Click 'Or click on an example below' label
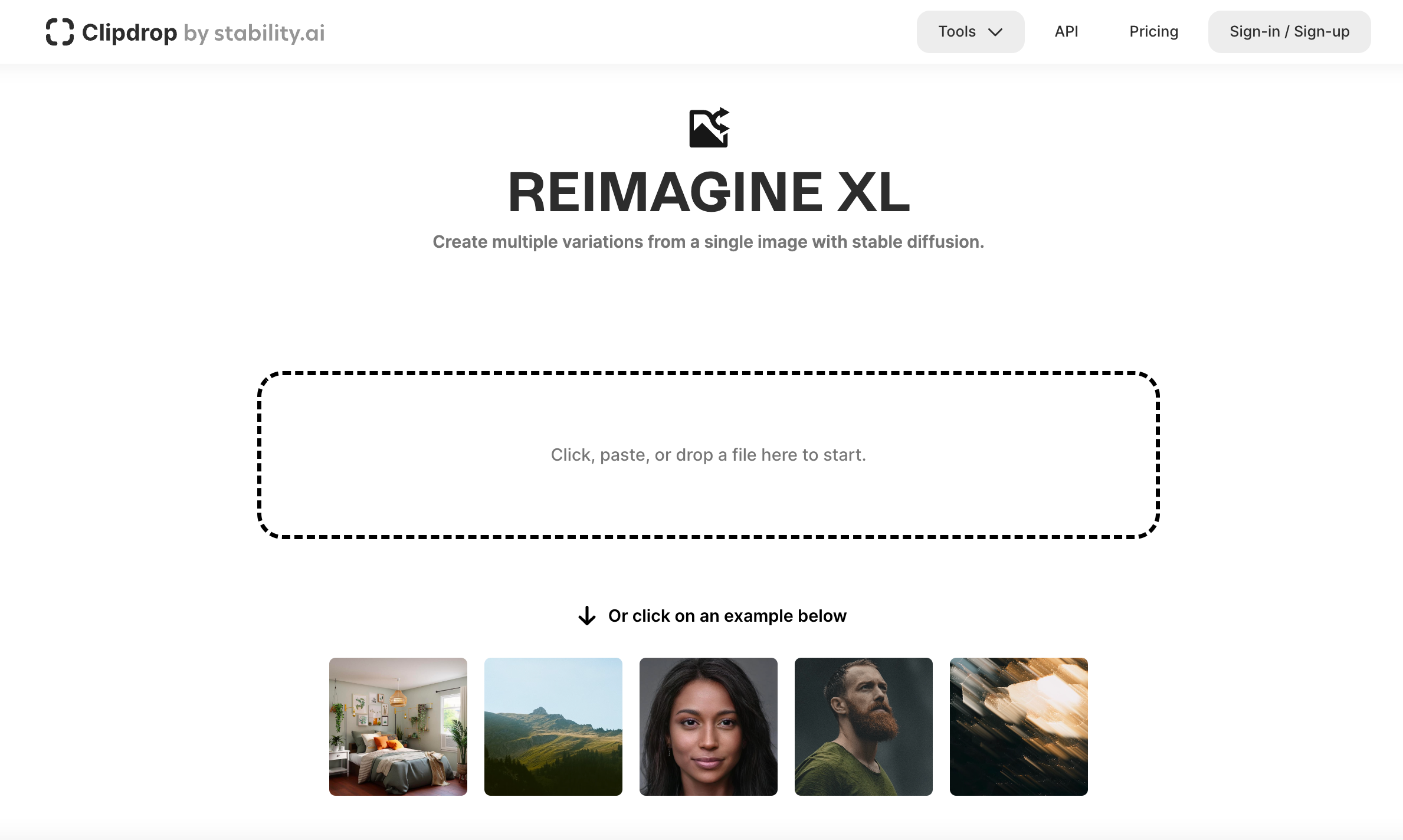 [727, 616]
